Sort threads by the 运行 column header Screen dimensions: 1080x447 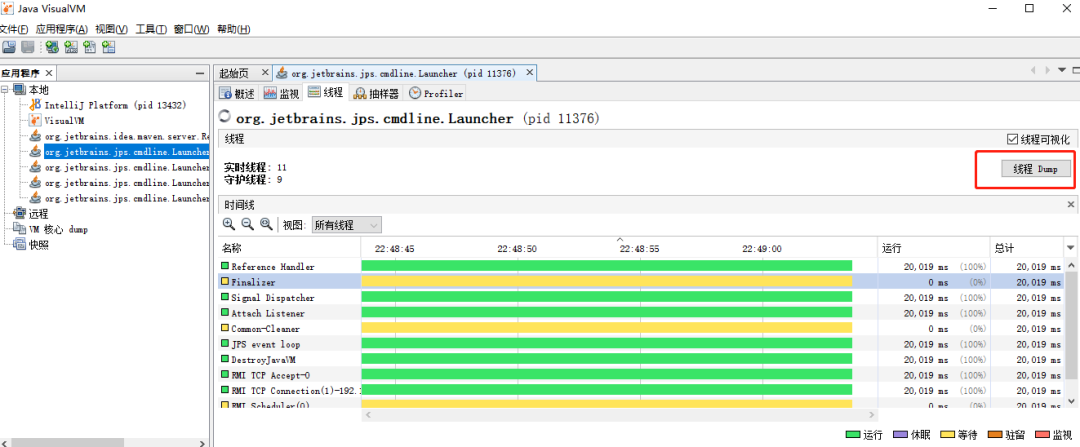click(935, 248)
